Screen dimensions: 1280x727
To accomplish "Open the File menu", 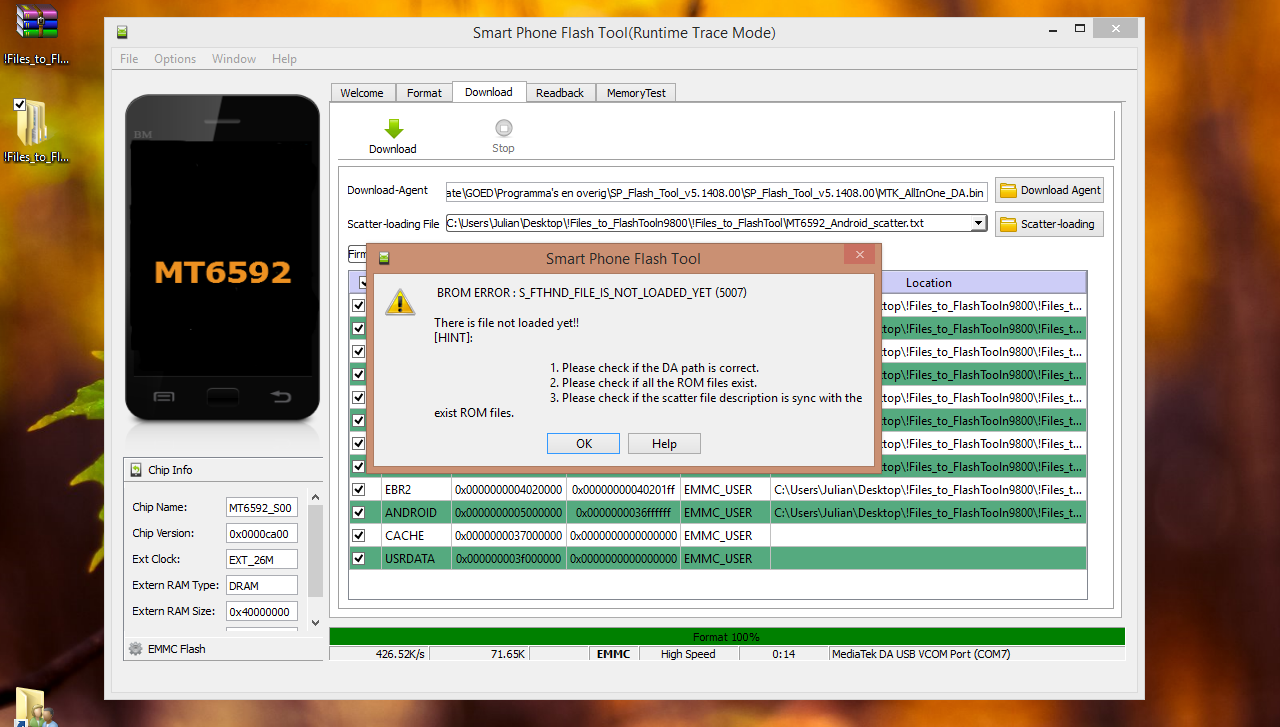I will (x=129, y=59).
